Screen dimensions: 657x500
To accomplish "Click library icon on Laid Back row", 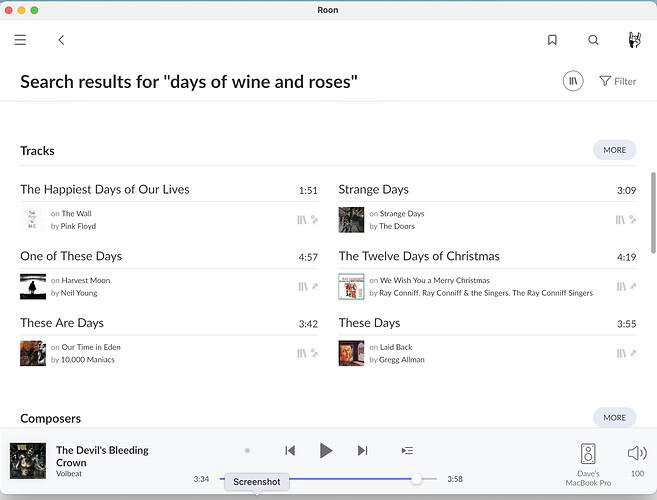I will [x=621, y=353].
